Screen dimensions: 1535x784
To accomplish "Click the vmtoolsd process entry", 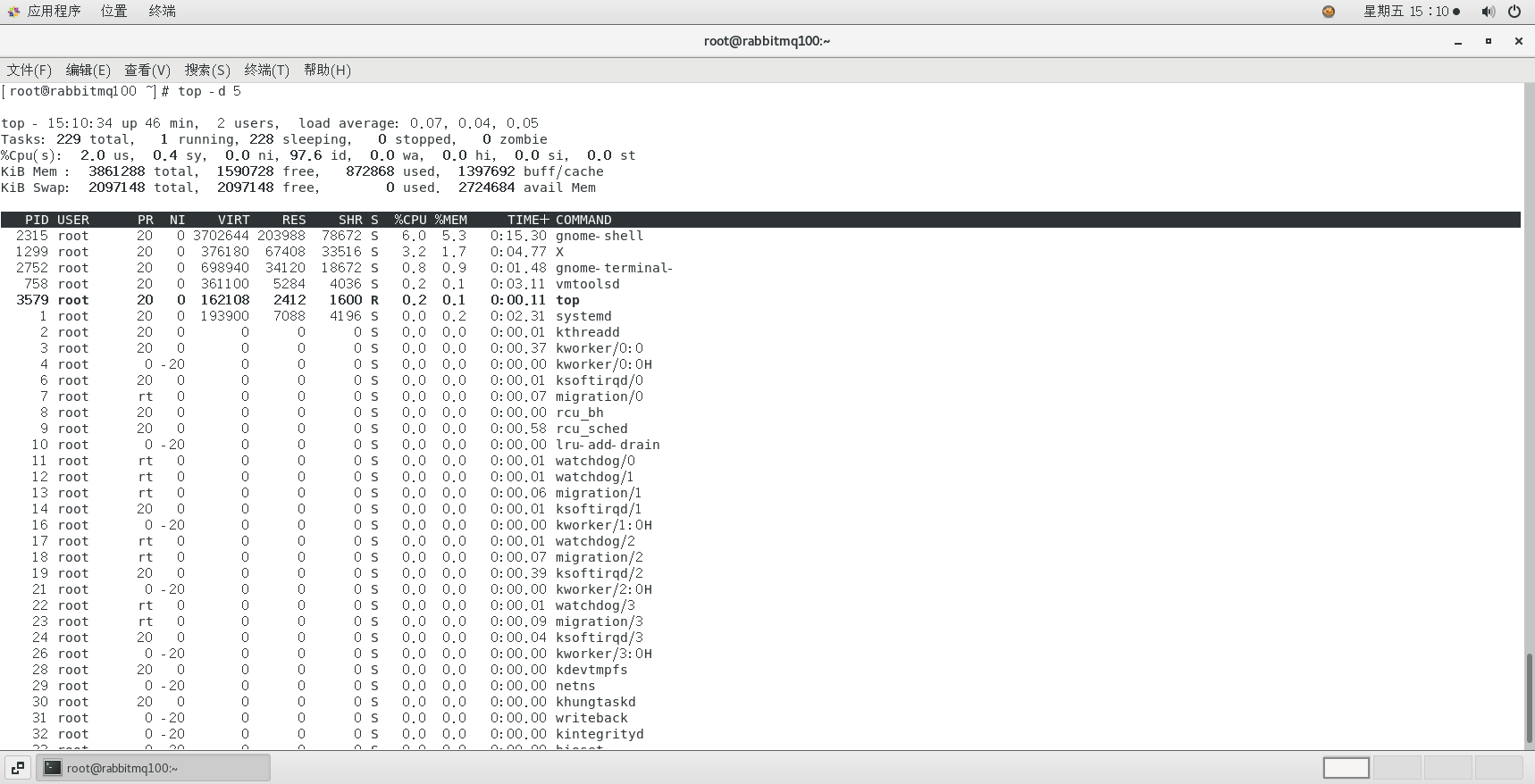I will pyautogui.click(x=587, y=284).
